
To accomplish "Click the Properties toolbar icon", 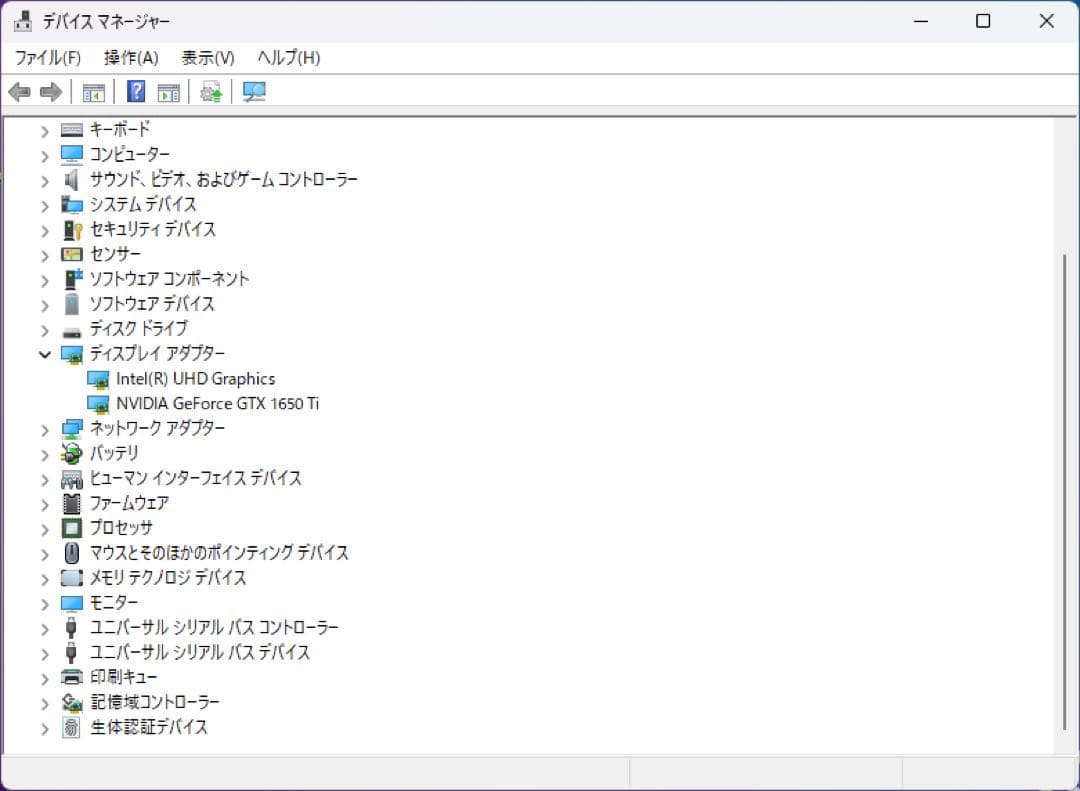I will 167,91.
